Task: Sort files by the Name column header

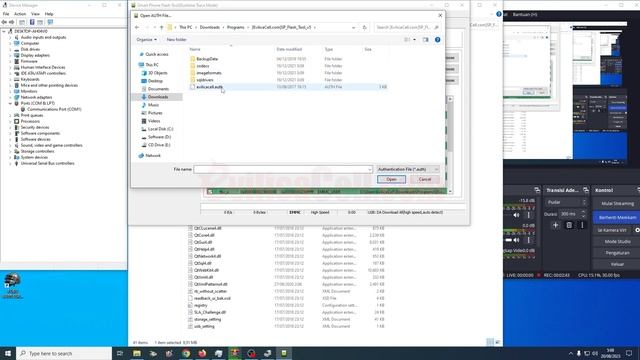Action: [195, 49]
